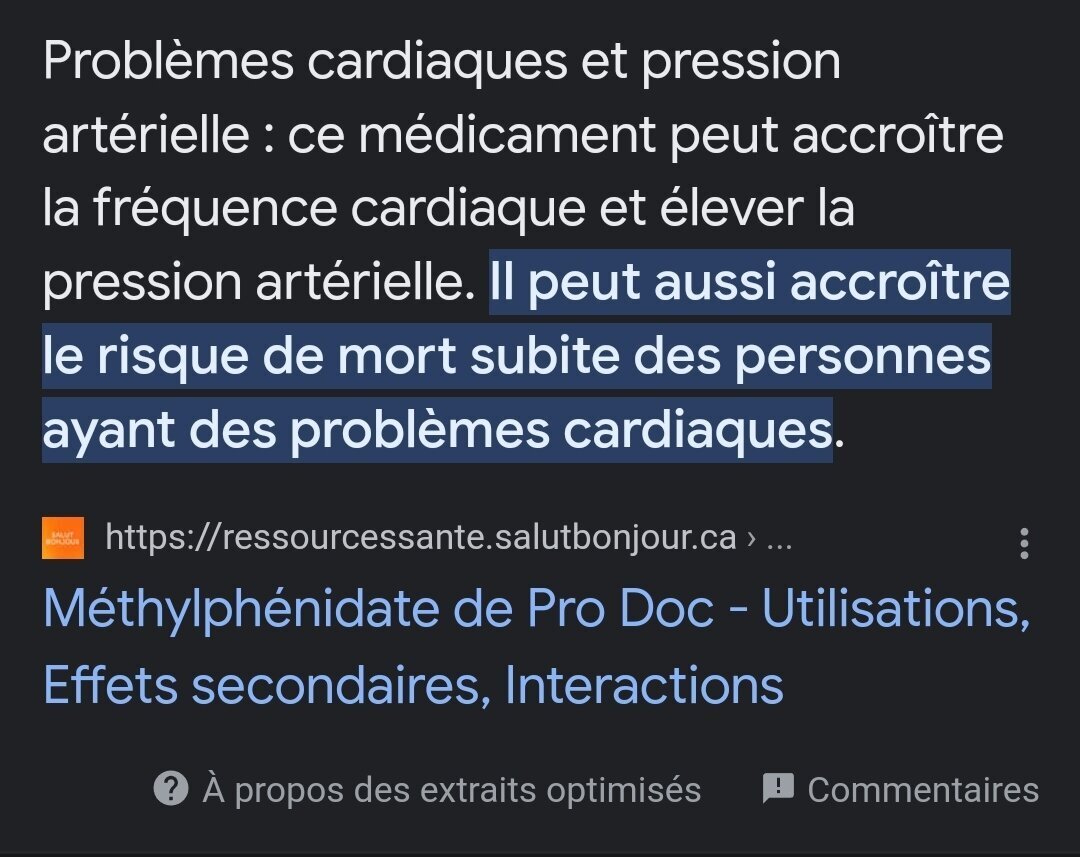The image size is (1080, 857).
Task: Tap "À propos des extraits optimisés"
Action: [451, 790]
